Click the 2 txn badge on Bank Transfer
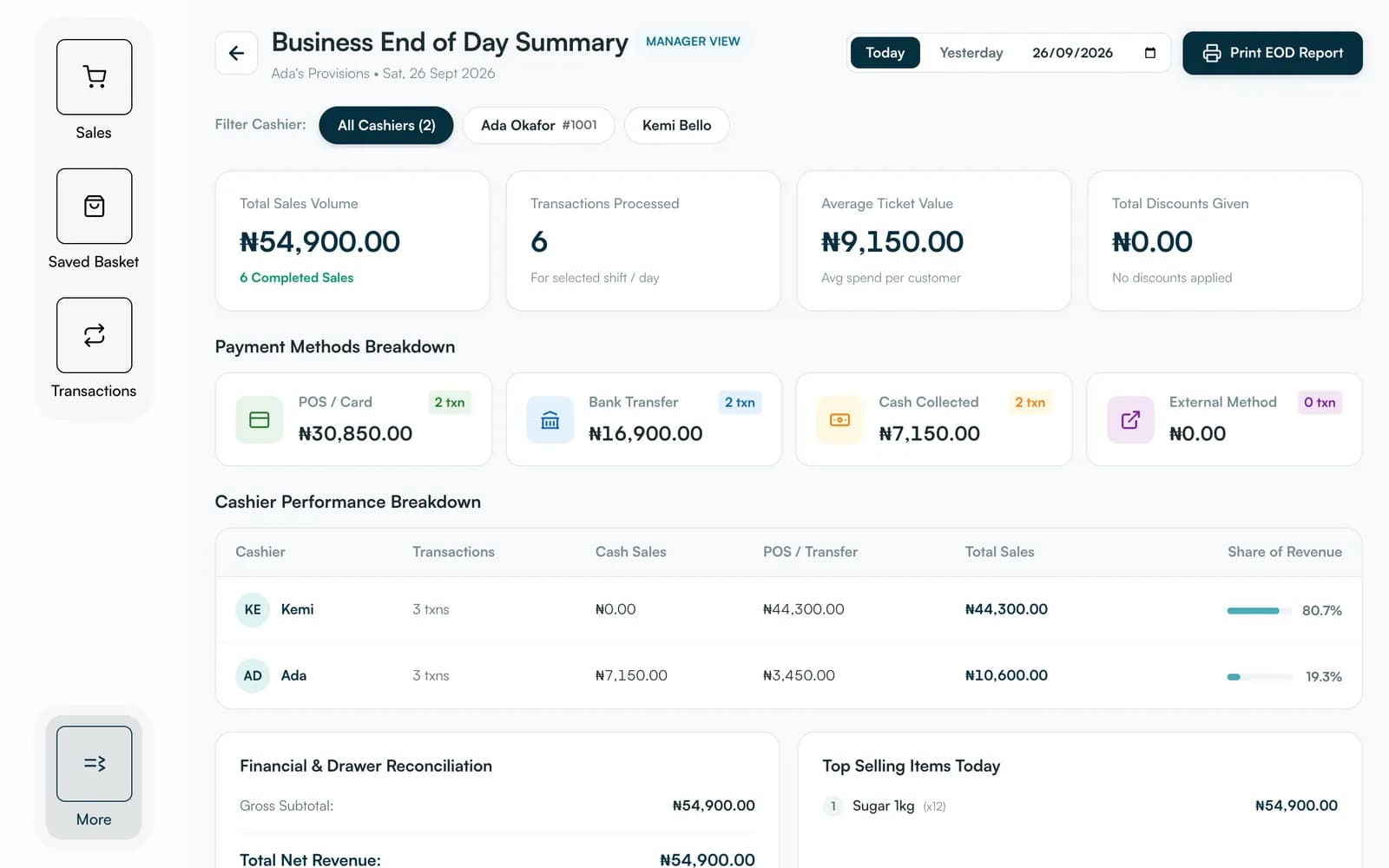The height and width of the screenshot is (868, 1389). (x=740, y=402)
